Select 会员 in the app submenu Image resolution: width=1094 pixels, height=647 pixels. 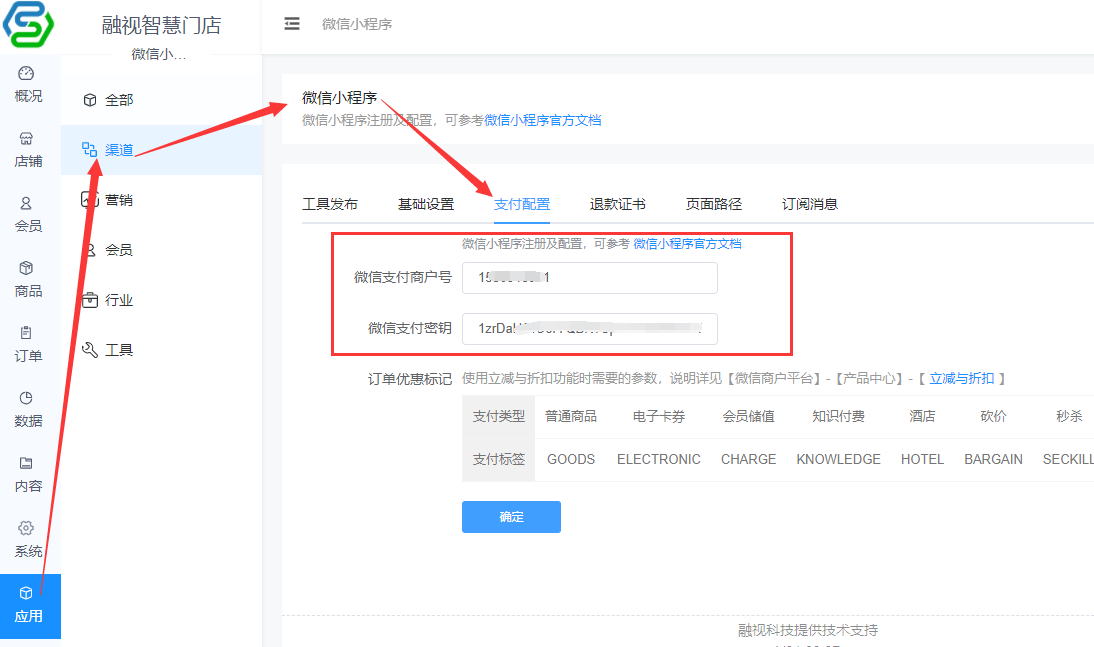(x=161, y=250)
